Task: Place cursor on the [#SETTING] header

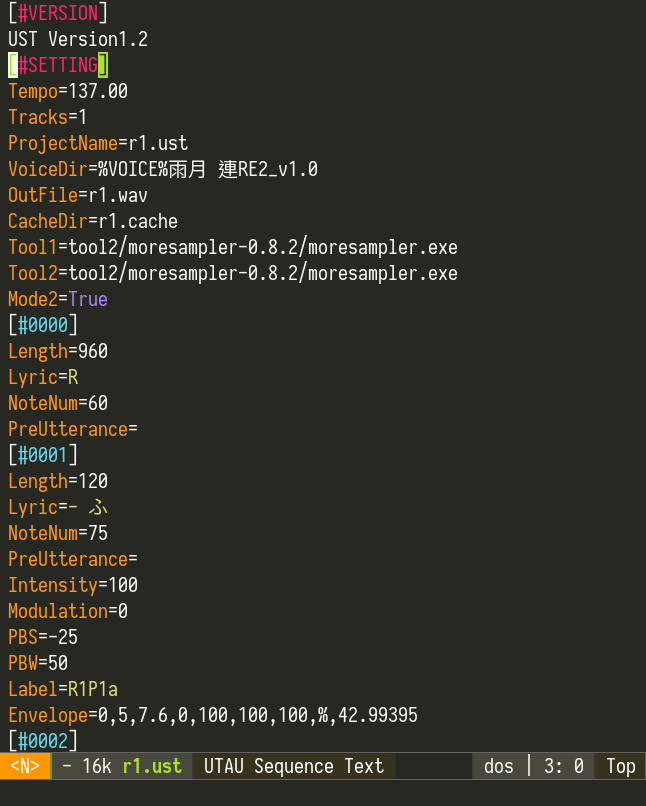Action: point(58,65)
